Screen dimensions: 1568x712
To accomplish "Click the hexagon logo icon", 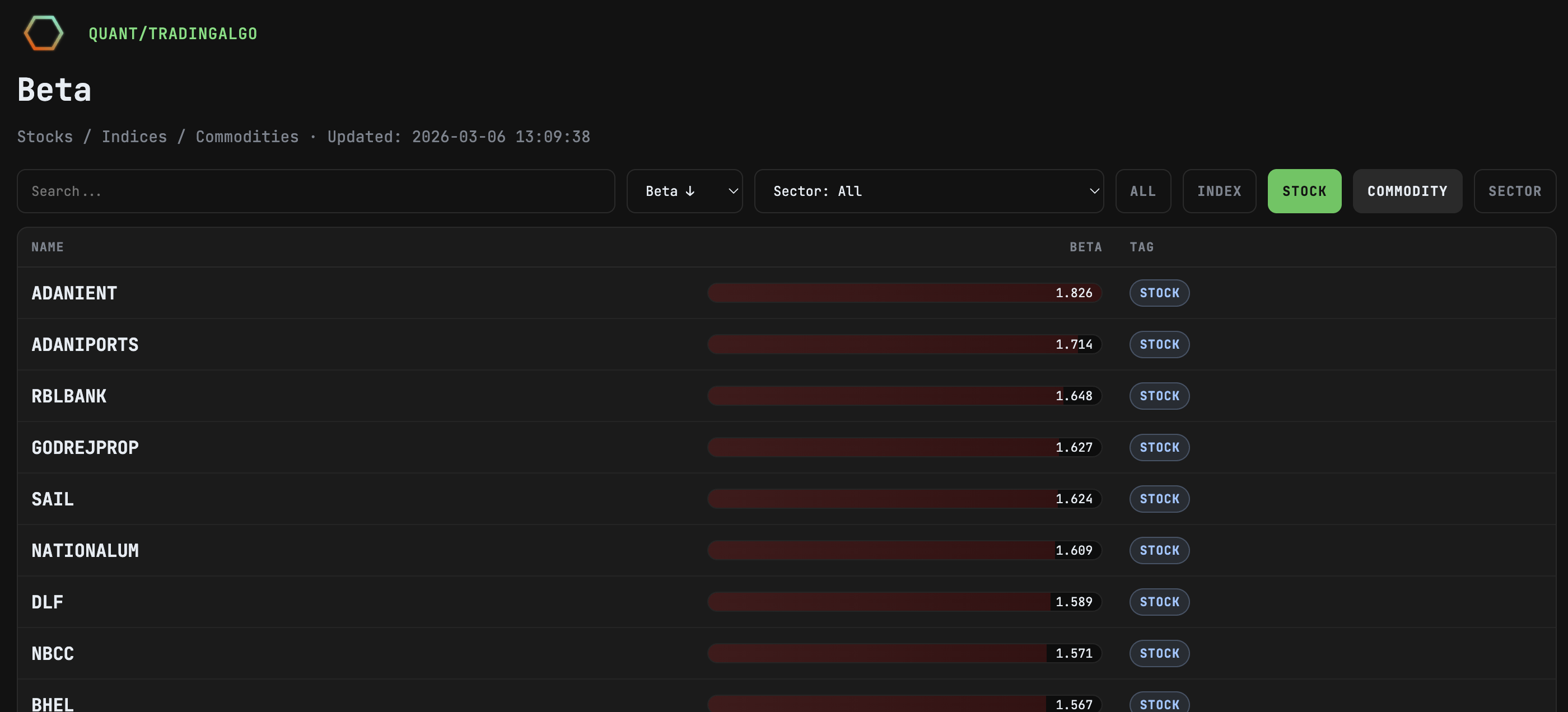I will click(x=43, y=33).
